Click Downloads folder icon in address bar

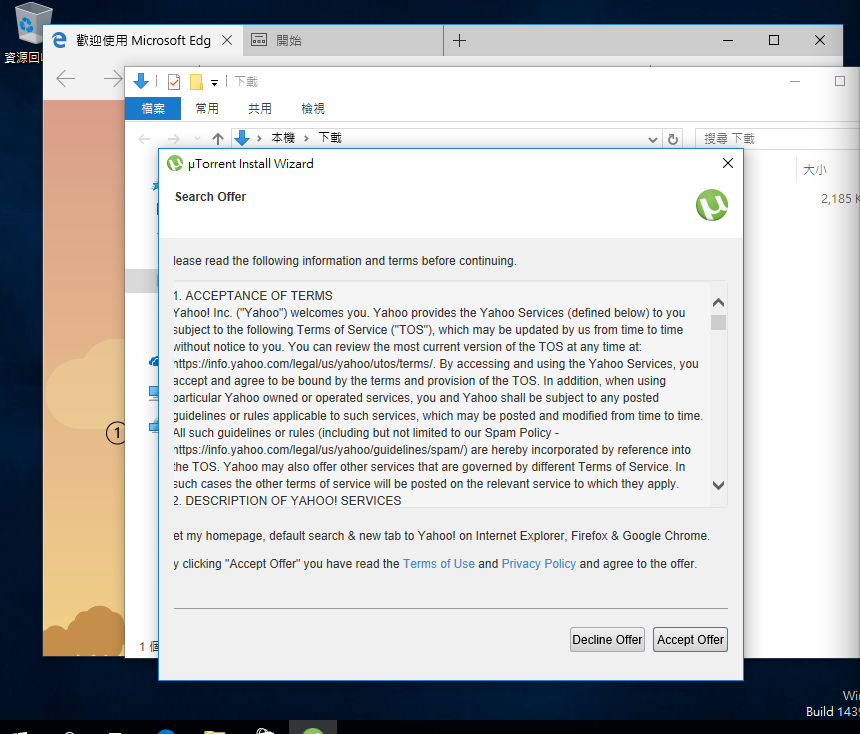(242, 139)
